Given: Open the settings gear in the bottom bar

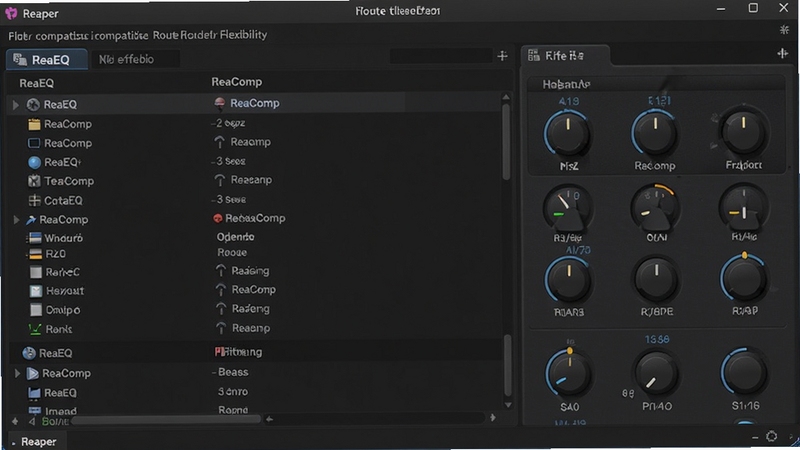Looking at the screenshot, I should [x=771, y=436].
